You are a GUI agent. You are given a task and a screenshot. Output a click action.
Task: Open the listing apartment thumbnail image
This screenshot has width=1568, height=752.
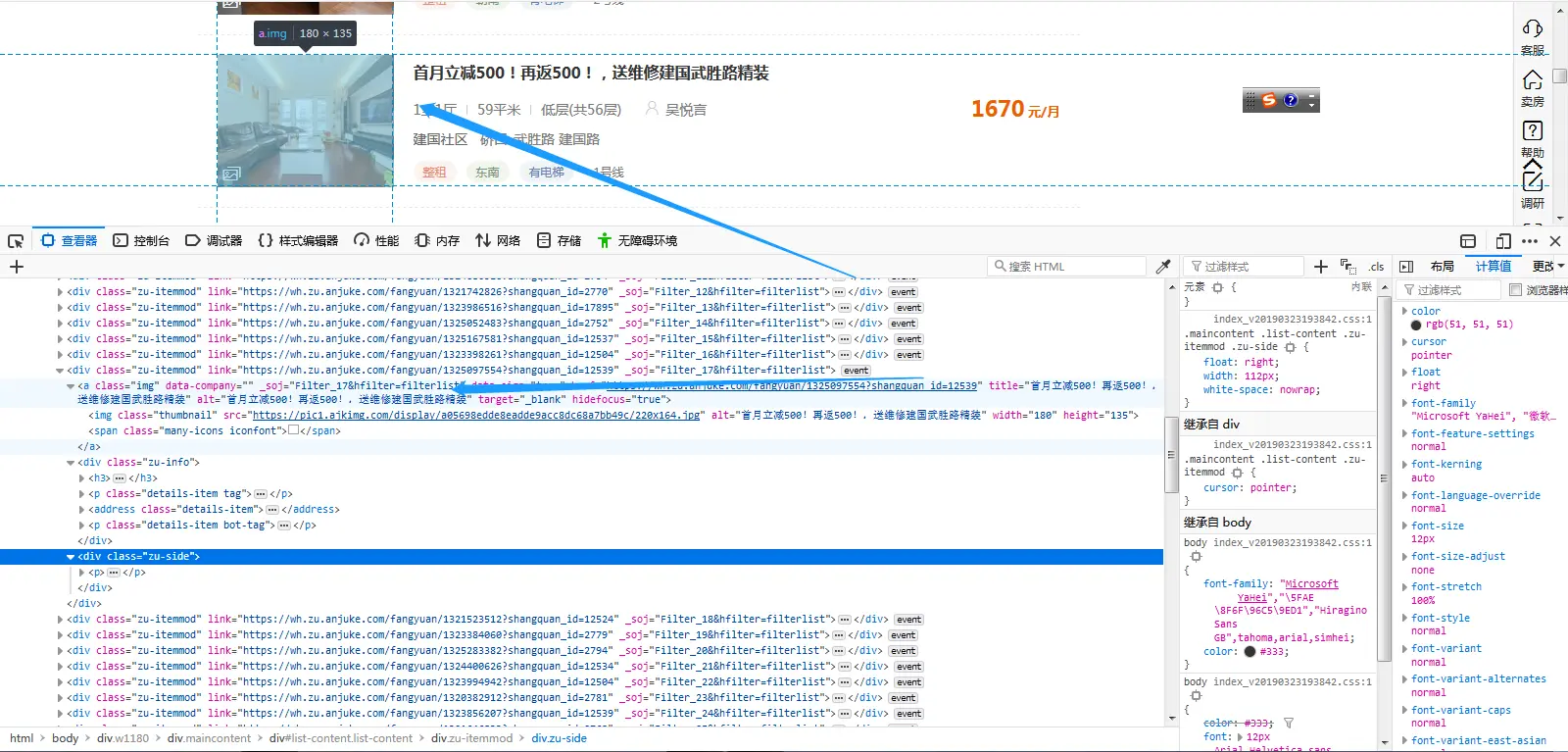pos(305,121)
